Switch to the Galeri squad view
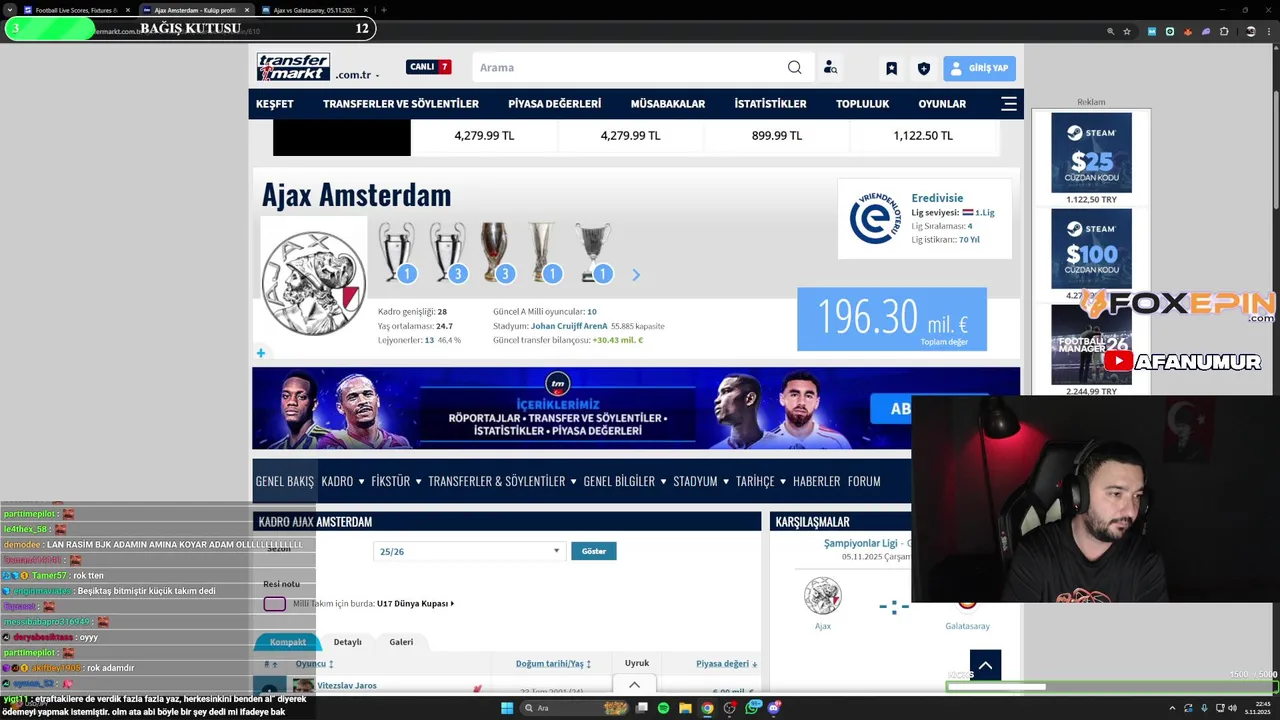 [x=401, y=642]
